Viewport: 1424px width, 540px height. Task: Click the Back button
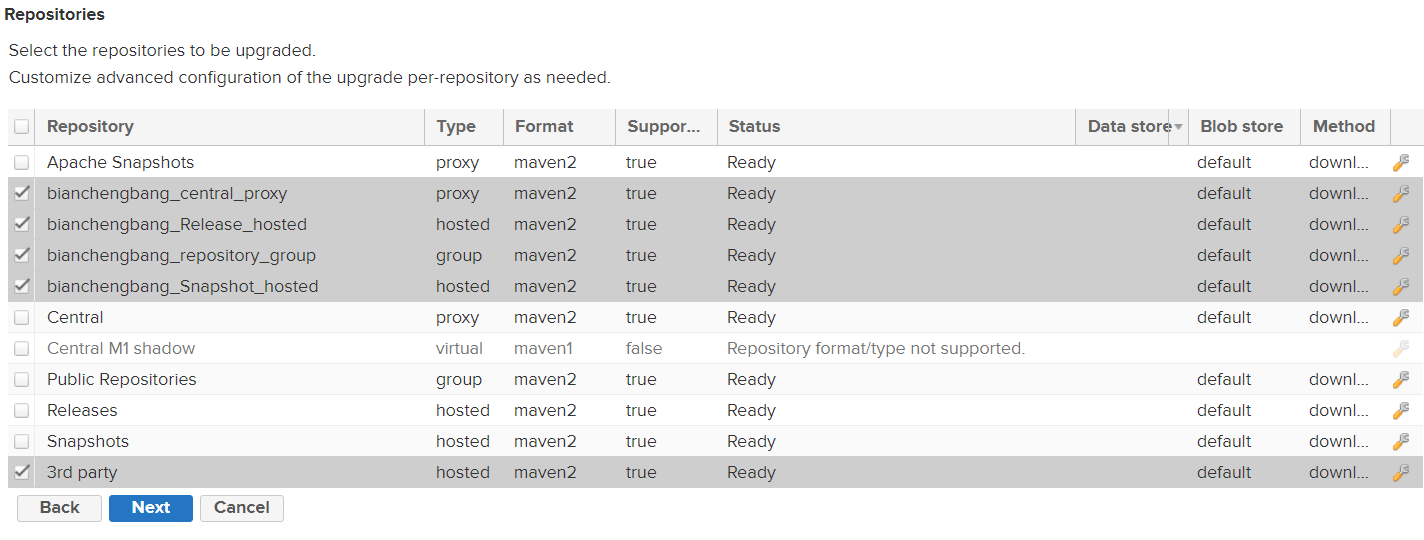59,508
